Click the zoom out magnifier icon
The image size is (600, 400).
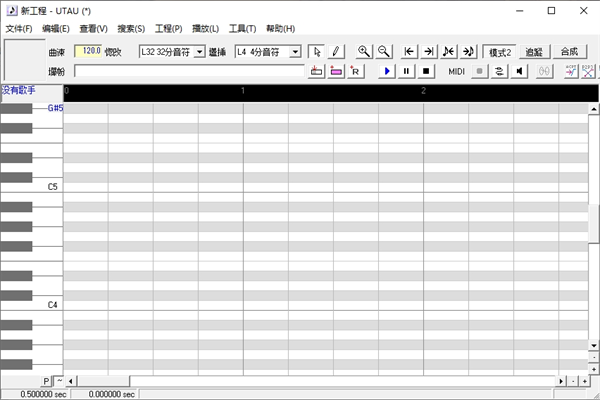pos(383,51)
